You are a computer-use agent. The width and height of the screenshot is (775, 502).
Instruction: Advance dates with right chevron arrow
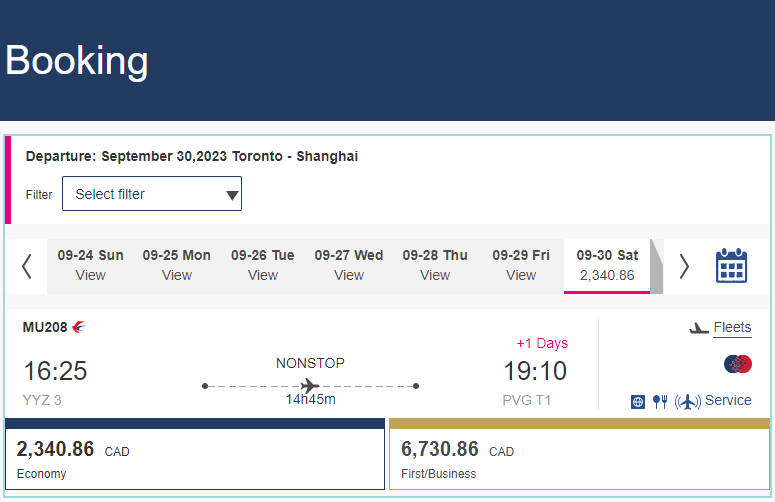[684, 266]
